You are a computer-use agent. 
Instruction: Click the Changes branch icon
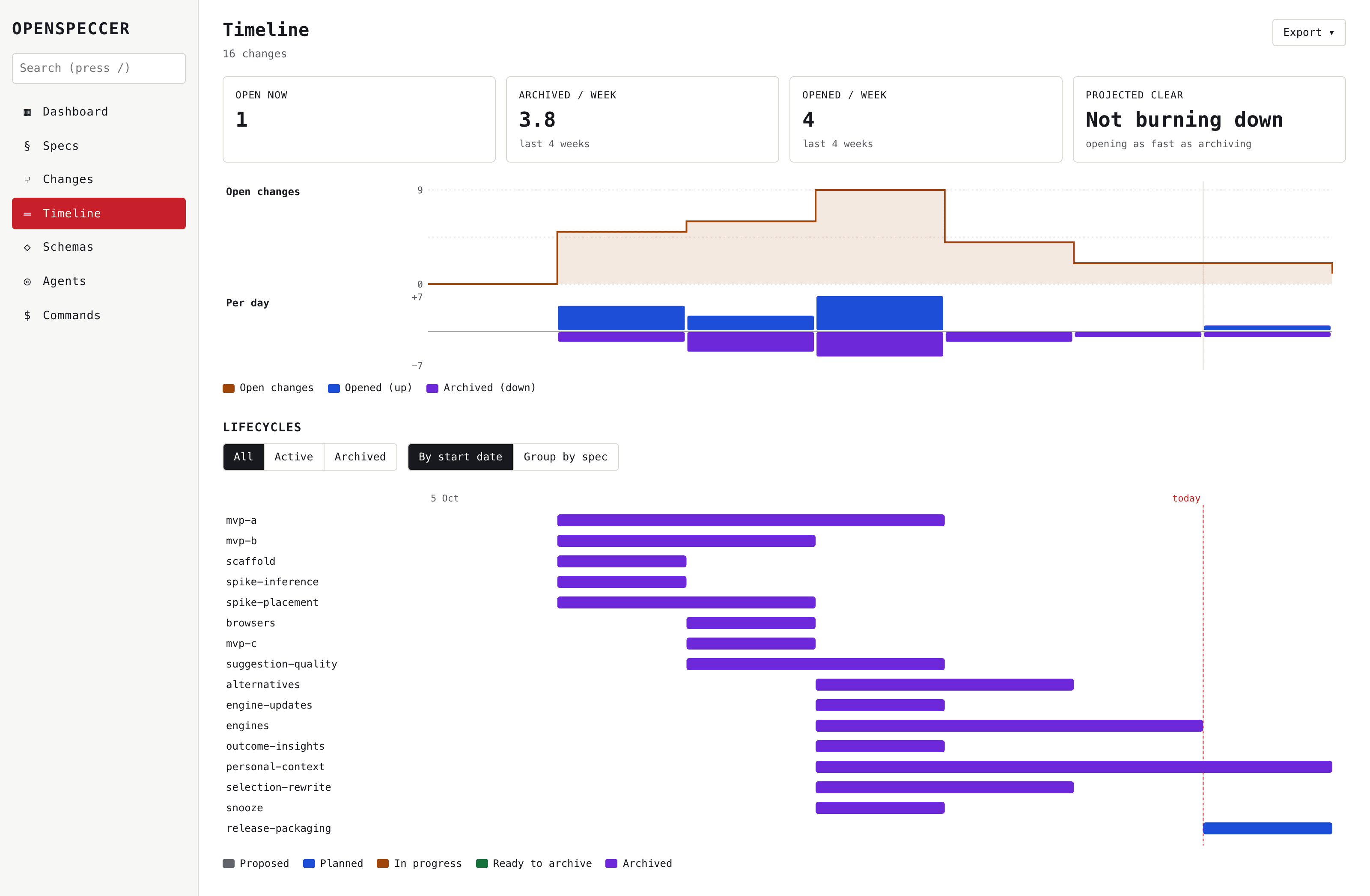pos(27,180)
